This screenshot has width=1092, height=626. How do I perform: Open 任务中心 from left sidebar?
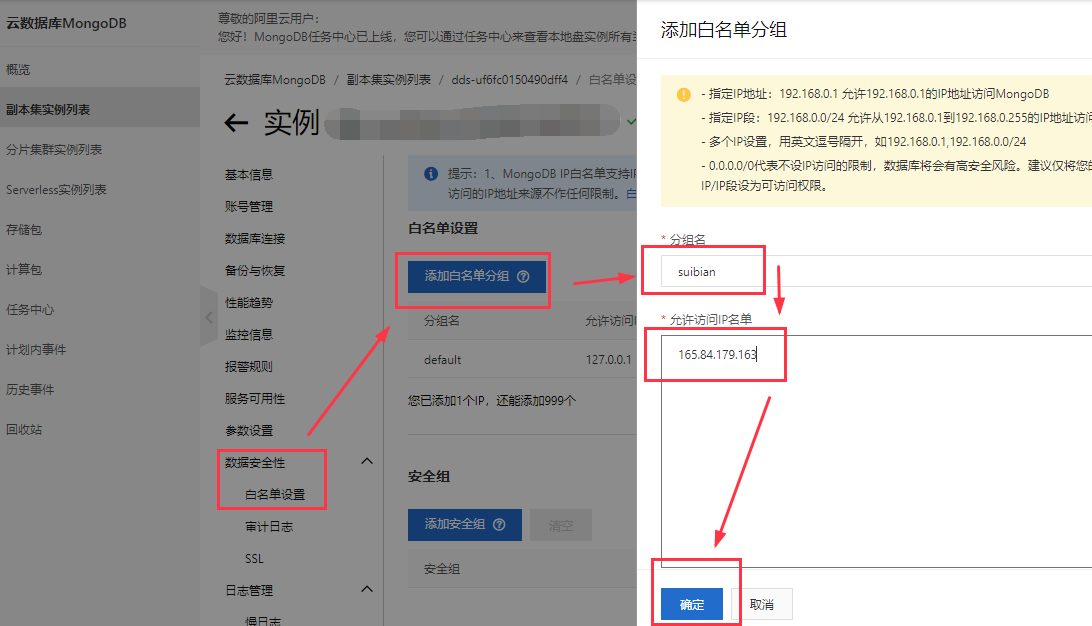coord(30,310)
